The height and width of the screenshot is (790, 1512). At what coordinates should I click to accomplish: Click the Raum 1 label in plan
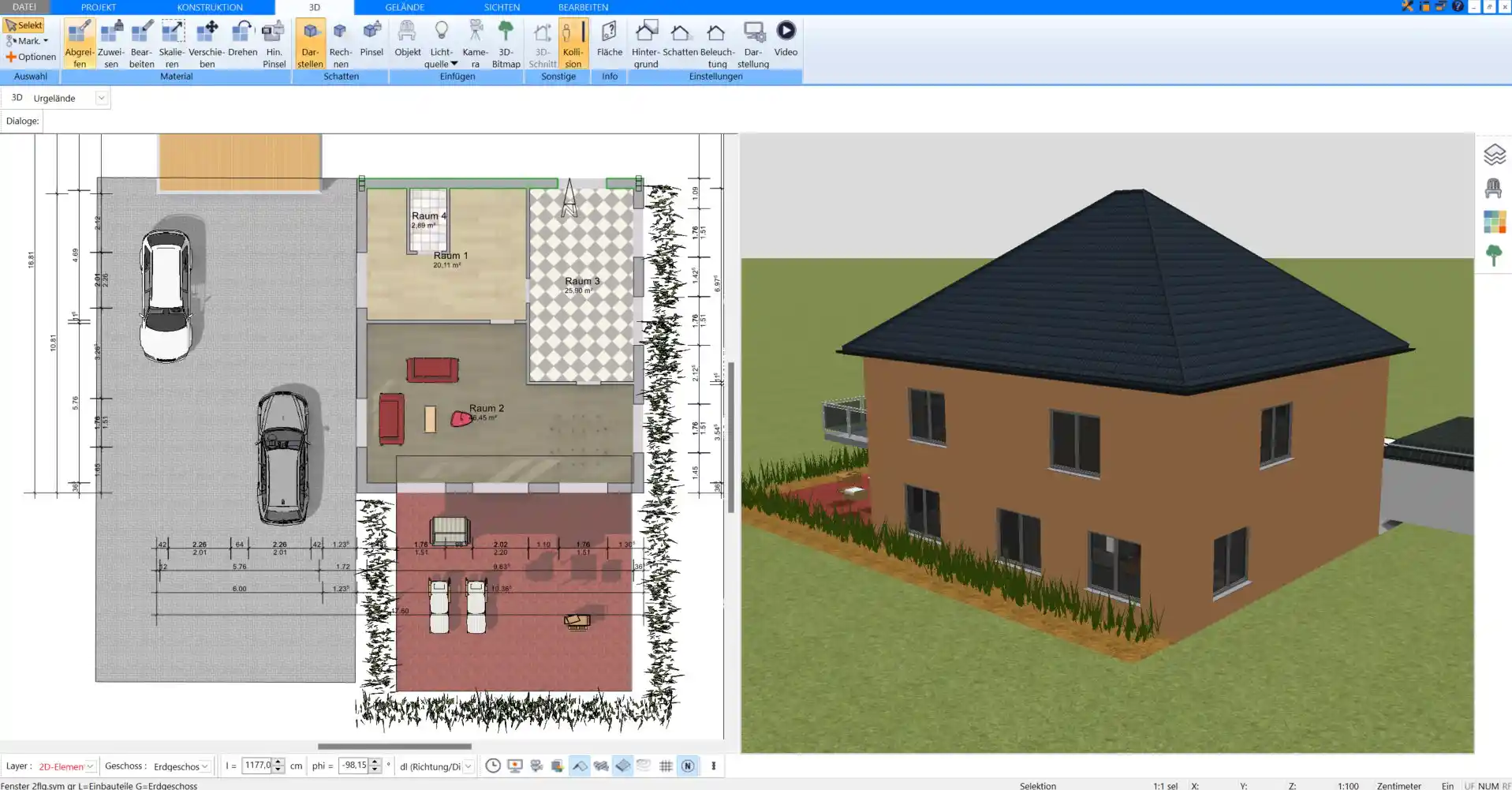[x=450, y=256]
